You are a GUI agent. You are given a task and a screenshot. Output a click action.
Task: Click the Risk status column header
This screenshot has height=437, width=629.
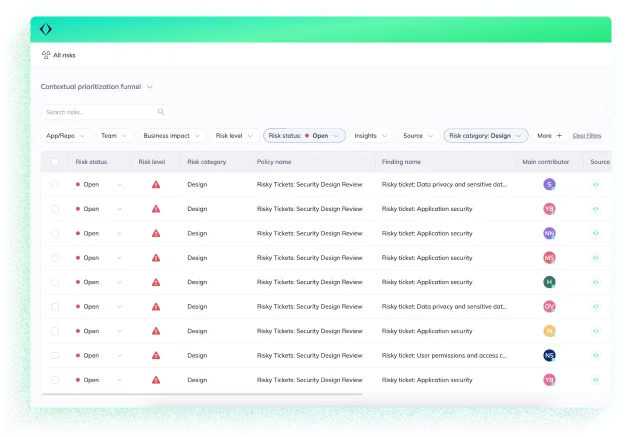click(91, 162)
